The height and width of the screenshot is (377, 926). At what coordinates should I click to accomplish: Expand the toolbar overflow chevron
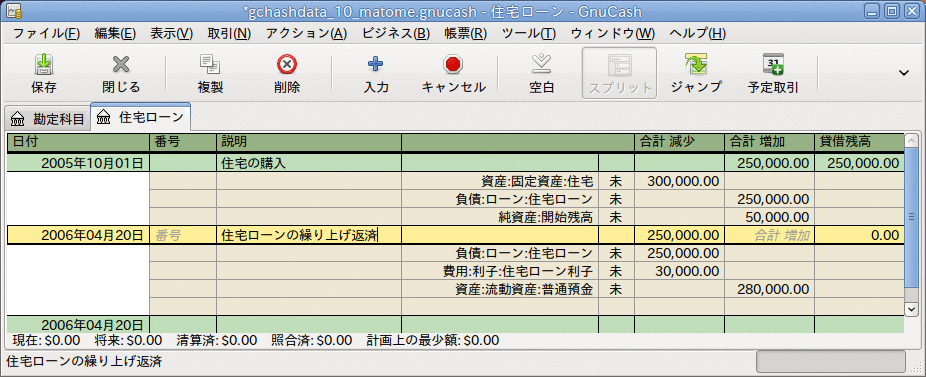[904, 73]
